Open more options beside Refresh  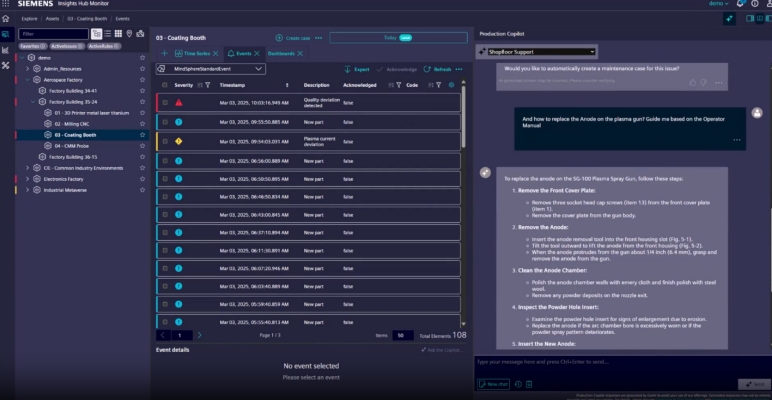tap(459, 69)
